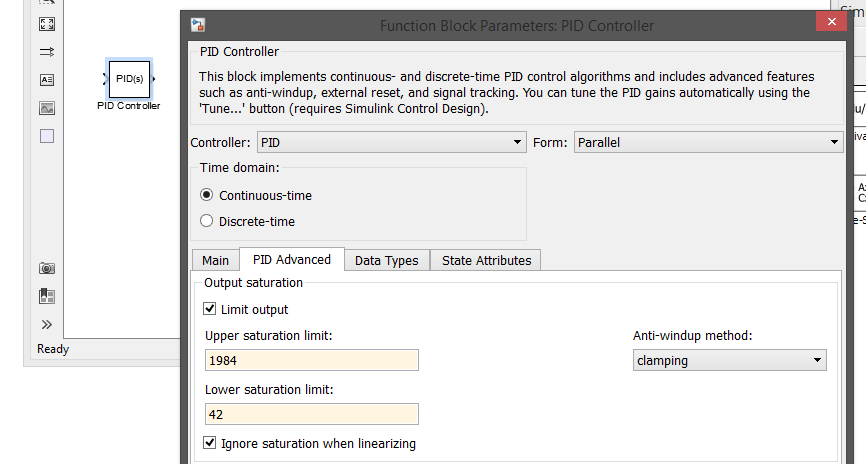Expand the palette double-chevron icon

pyautogui.click(x=46, y=324)
